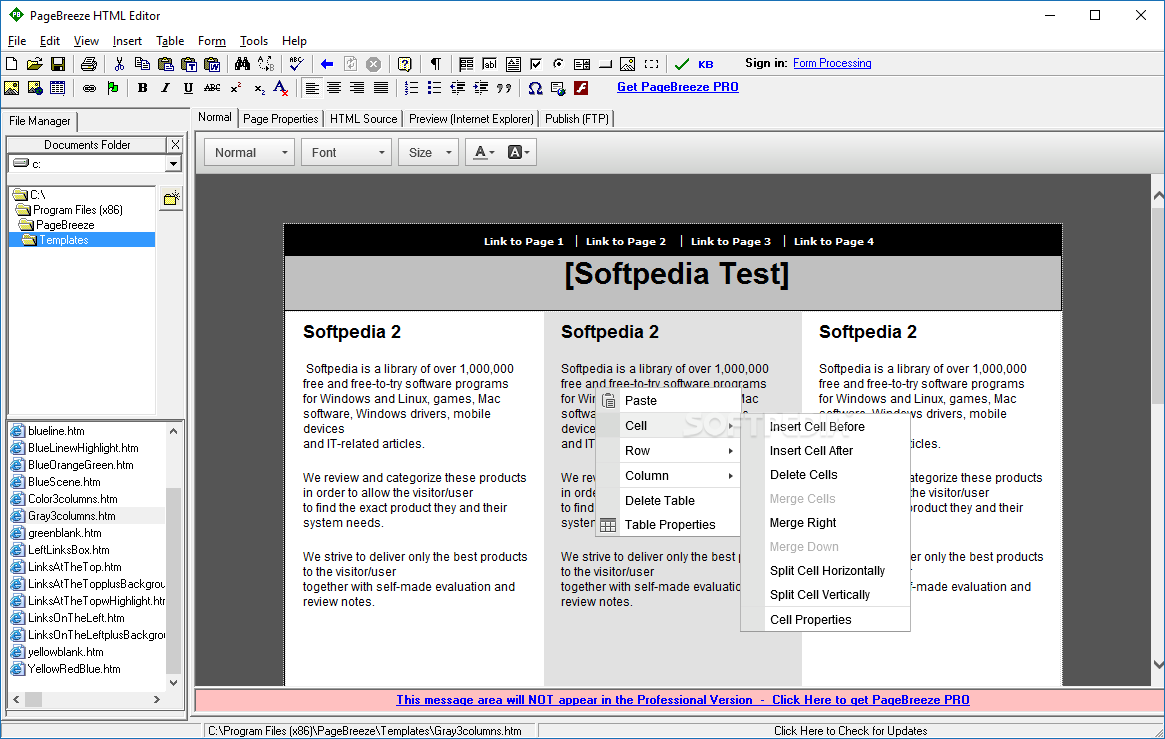1165x739 pixels.
Task: Toggle the paragraph marks pilcrow icon
Action: (435, 64)
